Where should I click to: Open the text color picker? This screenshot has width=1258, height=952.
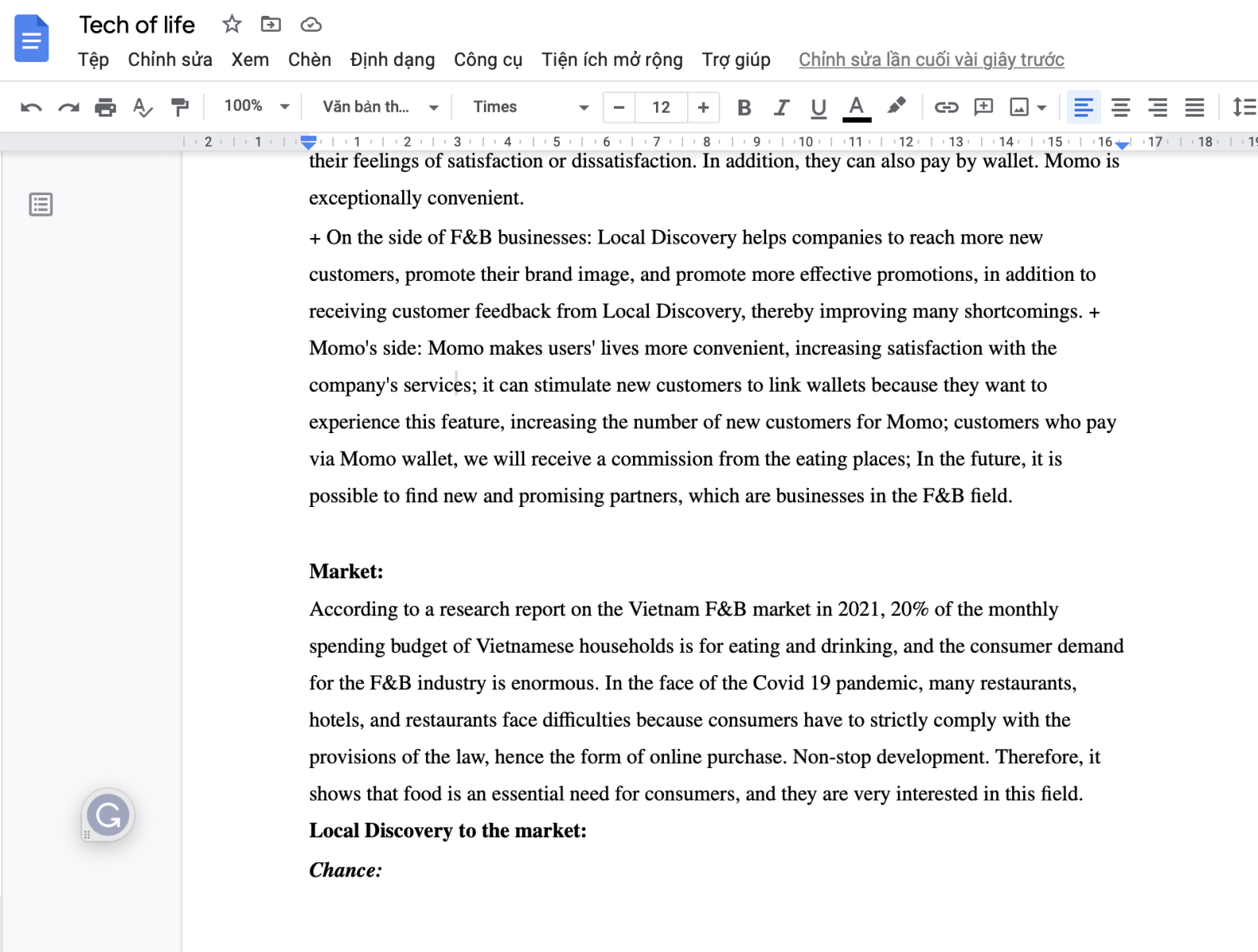click(x=856, y=108)
